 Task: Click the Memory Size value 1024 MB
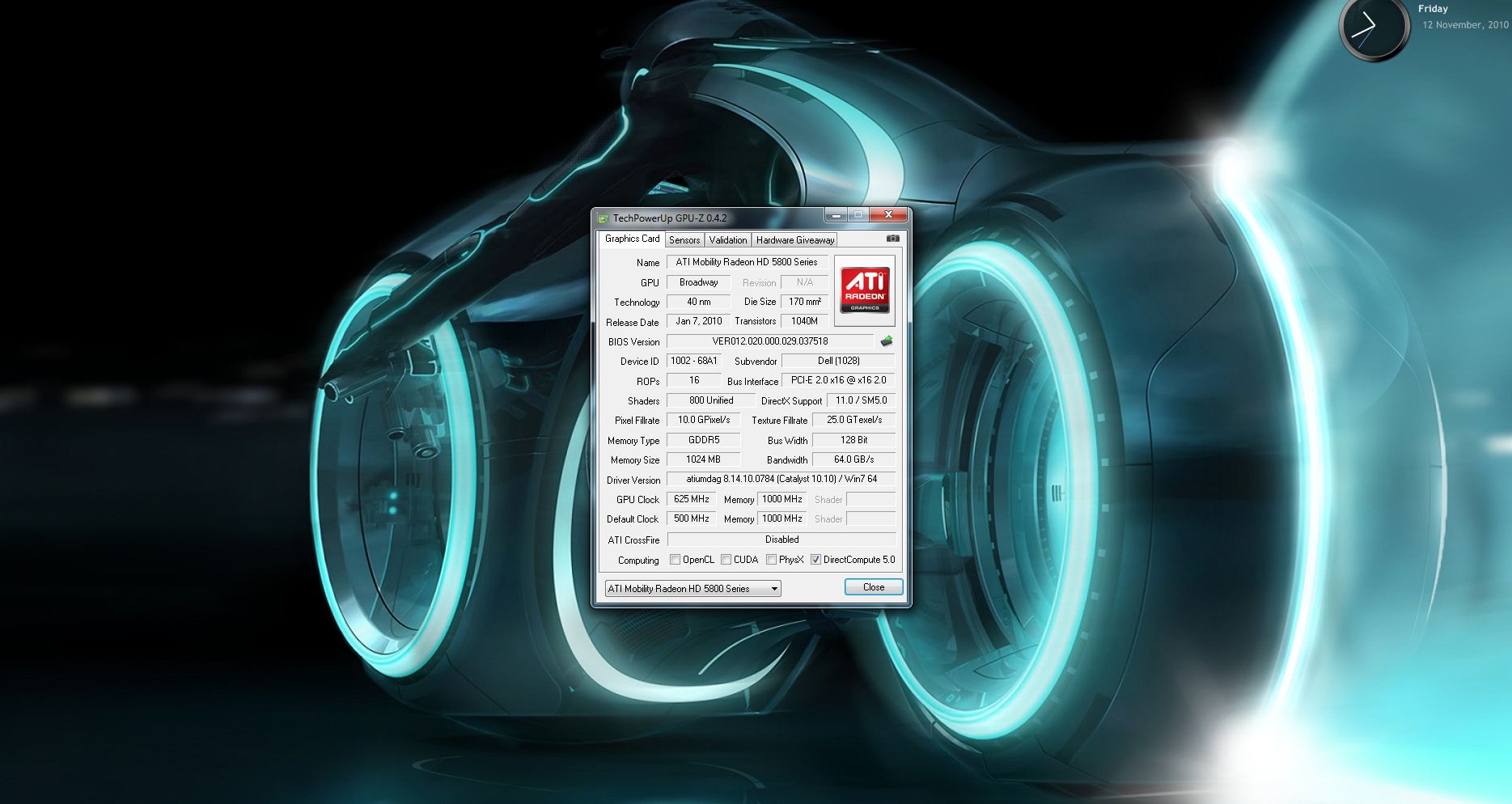click(703, 459)
